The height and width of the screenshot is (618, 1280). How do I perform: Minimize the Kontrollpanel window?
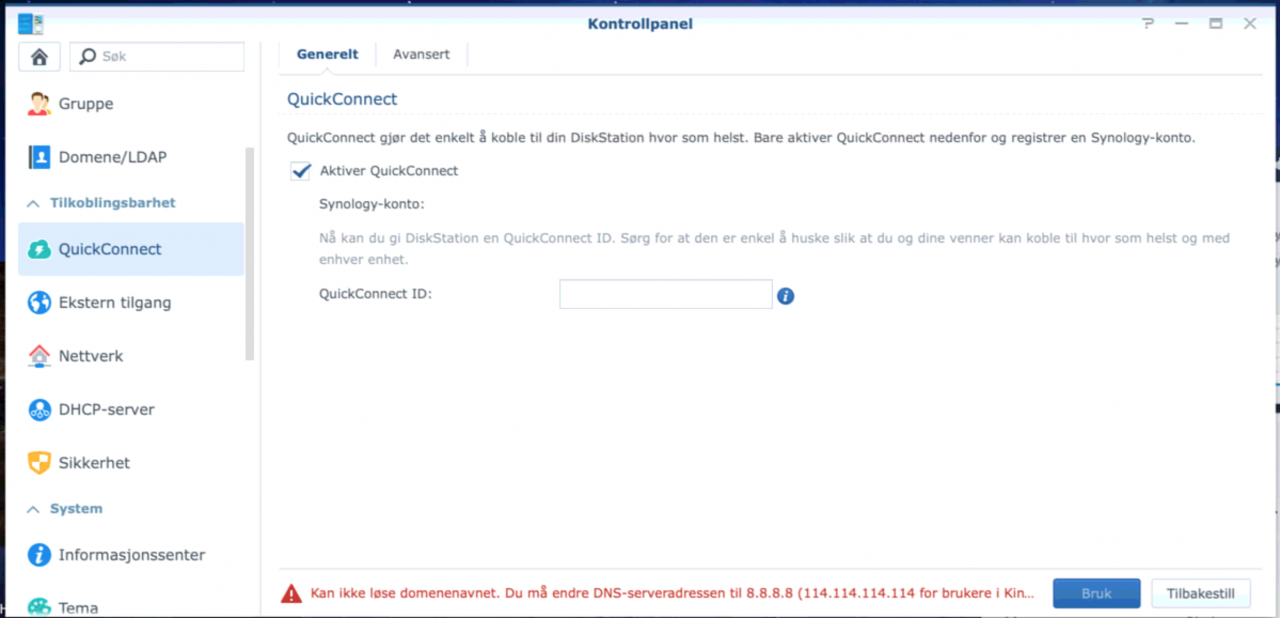click(1182, 24)
